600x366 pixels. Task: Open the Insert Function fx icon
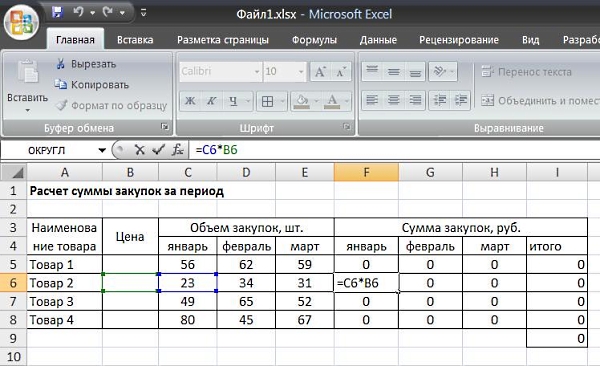[x=177, y=150]
